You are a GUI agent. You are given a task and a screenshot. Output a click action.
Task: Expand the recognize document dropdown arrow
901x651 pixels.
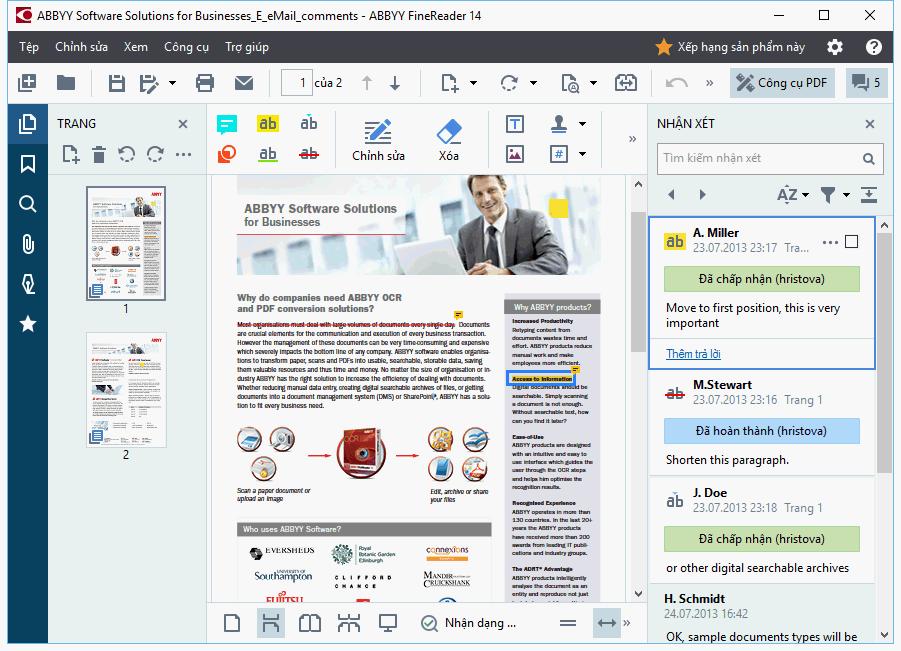pyautogui.click(x=593, y=83)
